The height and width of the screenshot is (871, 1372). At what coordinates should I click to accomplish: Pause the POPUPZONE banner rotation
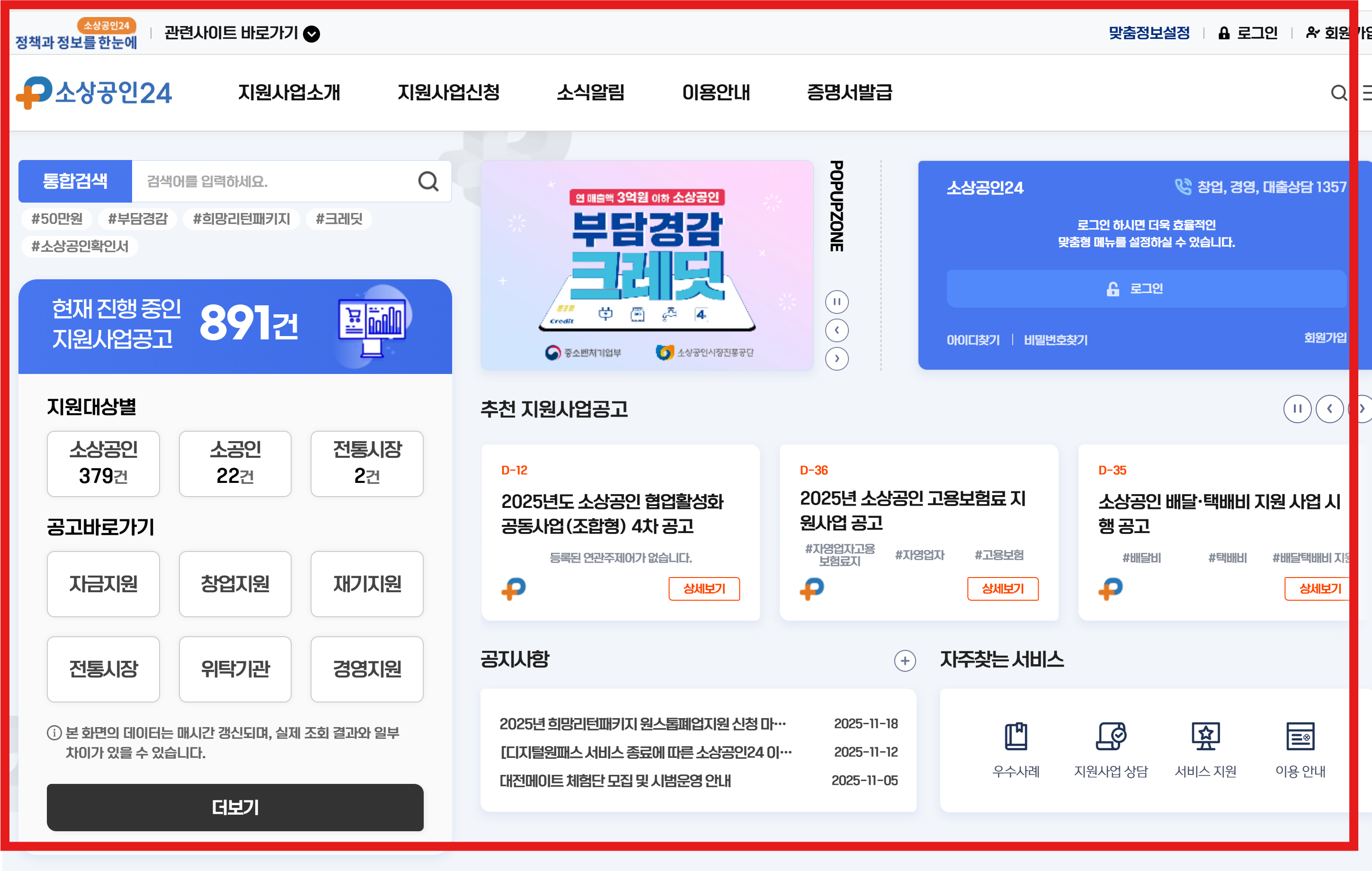[x=837, y=302]
